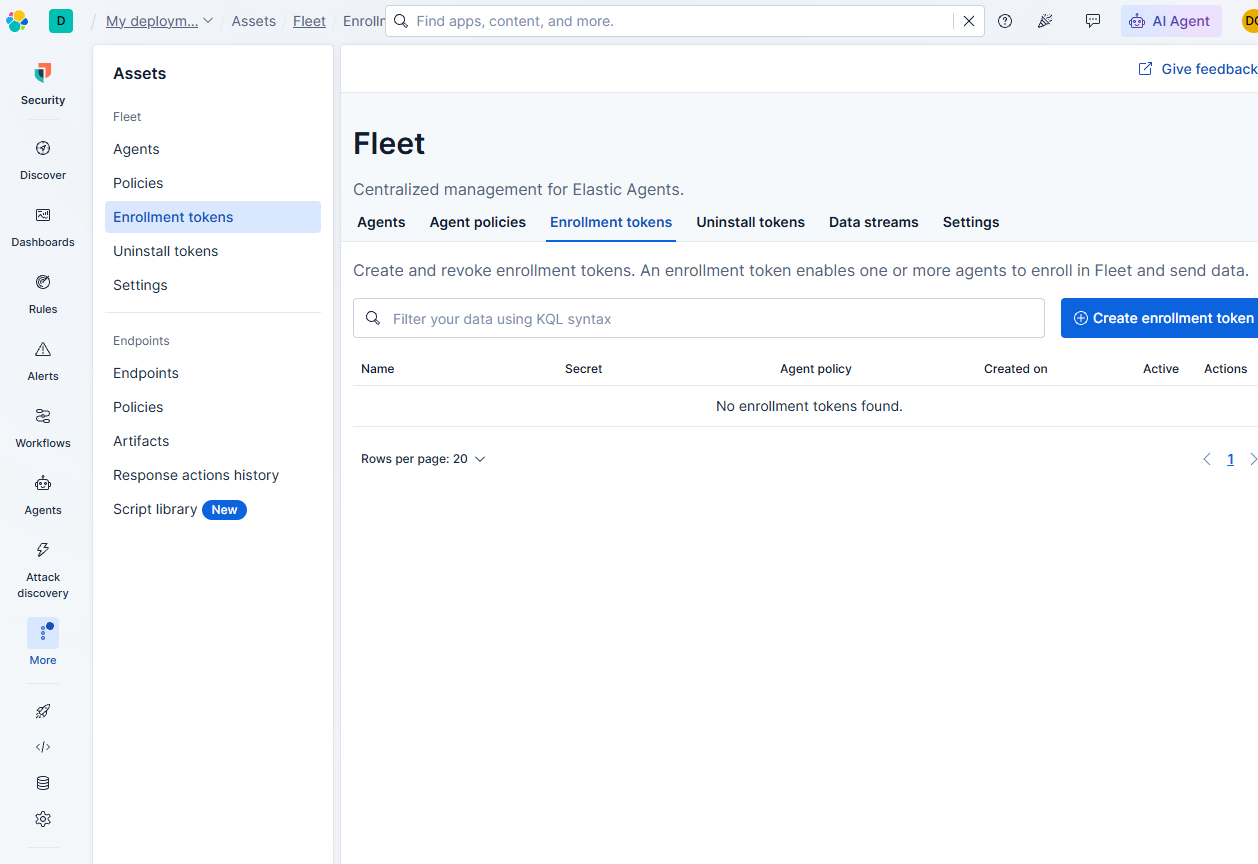
Task: Select page 1 in pagination
Action: coord(1230,459)
